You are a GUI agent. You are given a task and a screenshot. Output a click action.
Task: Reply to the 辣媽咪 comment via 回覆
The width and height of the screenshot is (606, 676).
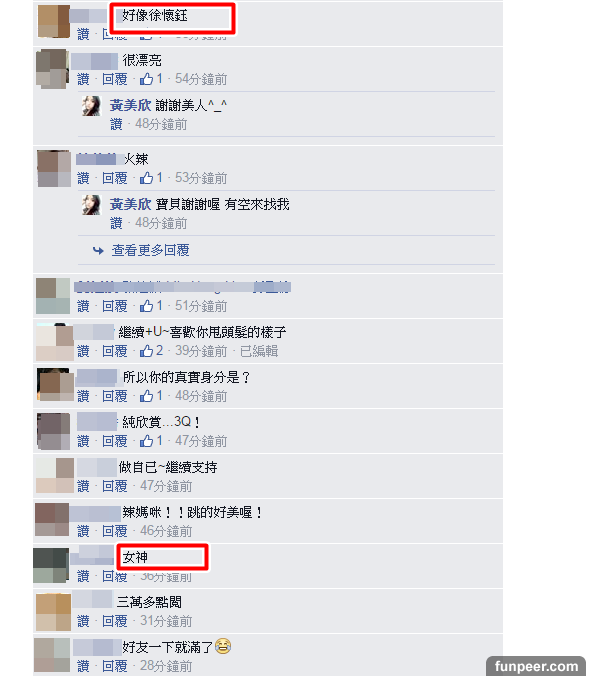(x=115, y=531)
